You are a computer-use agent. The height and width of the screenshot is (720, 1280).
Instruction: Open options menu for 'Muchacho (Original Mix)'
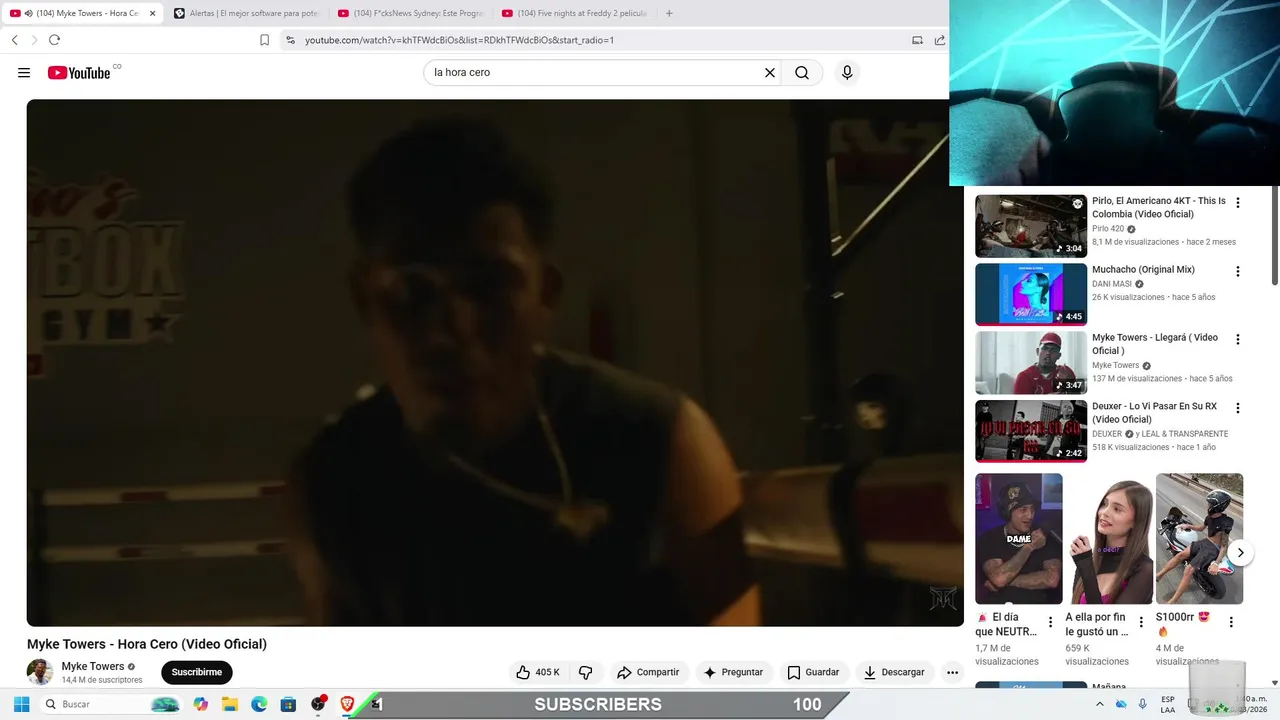click(1238, 271)
